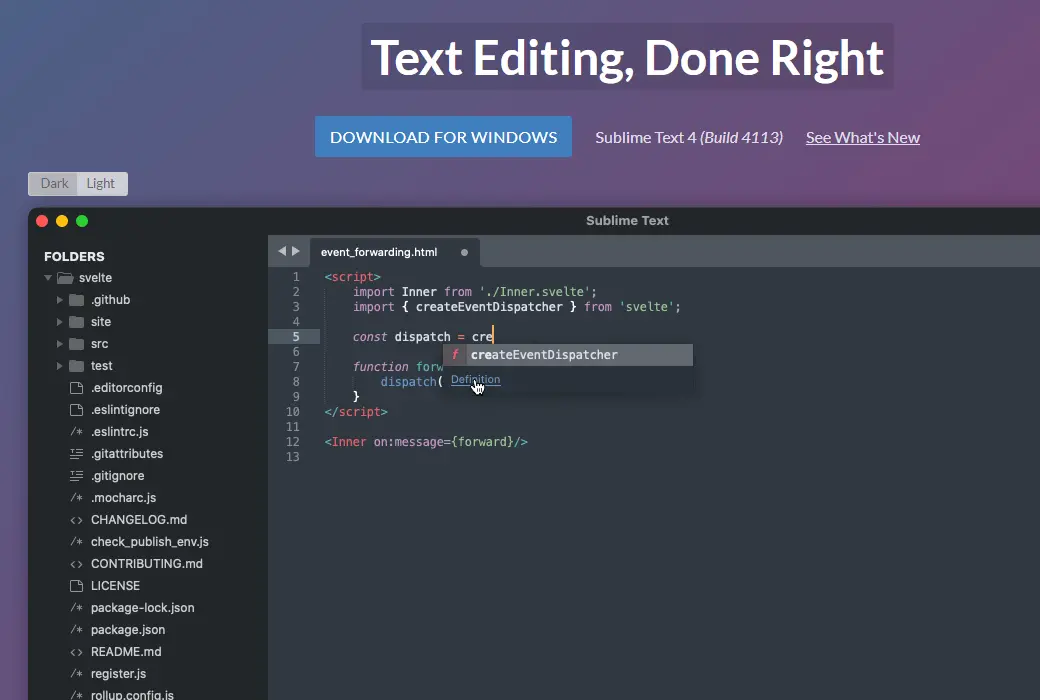Open LICENSE in the sidebar
This screenshot has width=1040, height=700.
(115, 586)
